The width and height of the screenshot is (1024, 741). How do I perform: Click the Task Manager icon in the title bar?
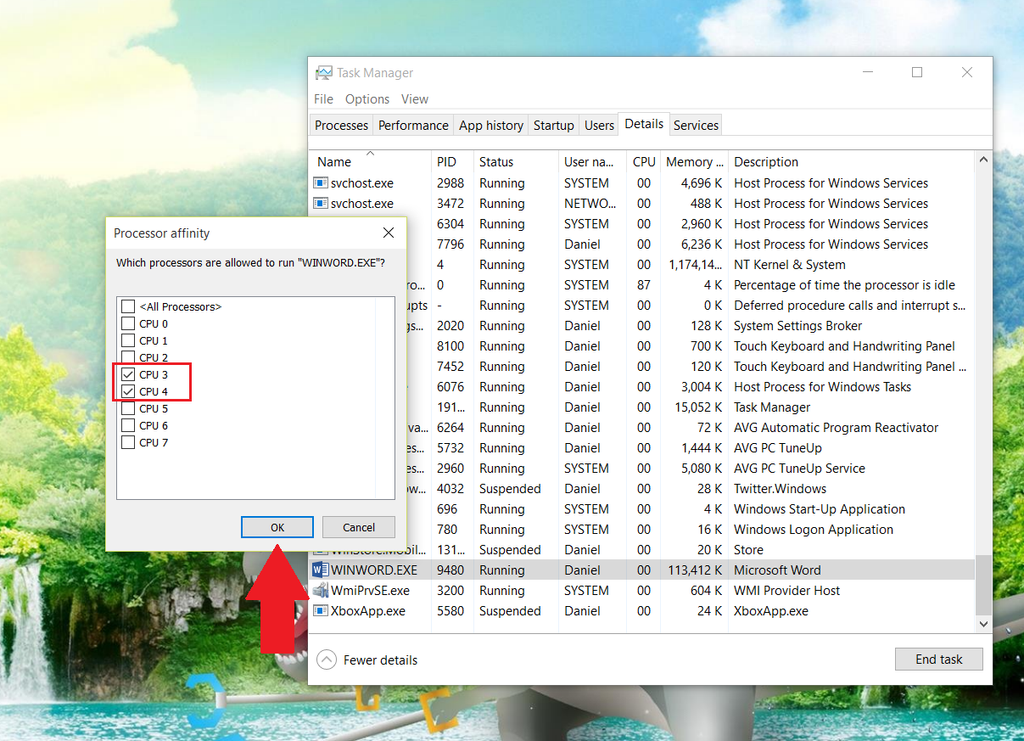coord(323,72)
